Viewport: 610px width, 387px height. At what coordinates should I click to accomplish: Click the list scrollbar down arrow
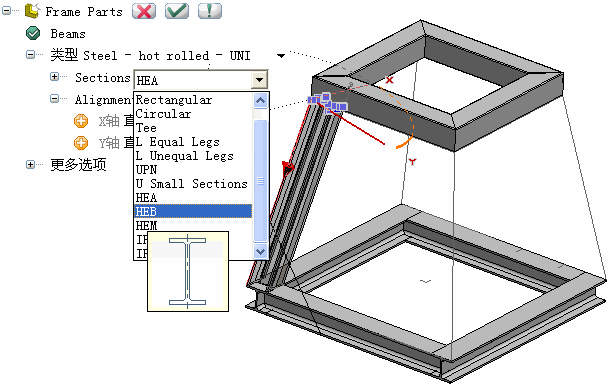260,251
